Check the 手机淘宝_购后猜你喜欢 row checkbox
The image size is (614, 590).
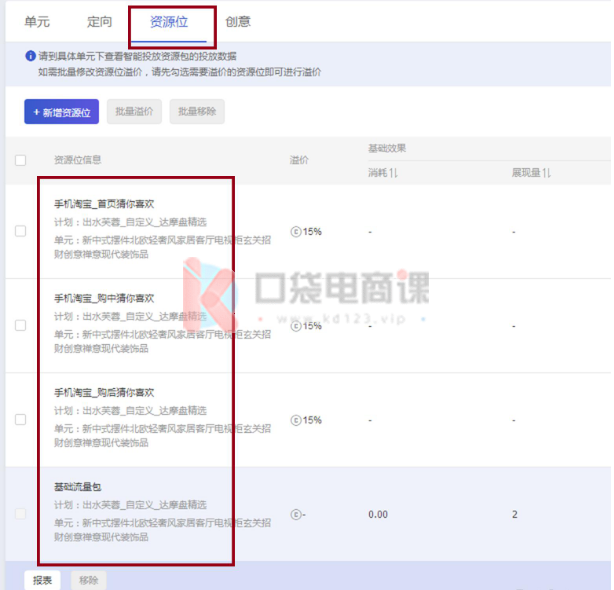20,420
